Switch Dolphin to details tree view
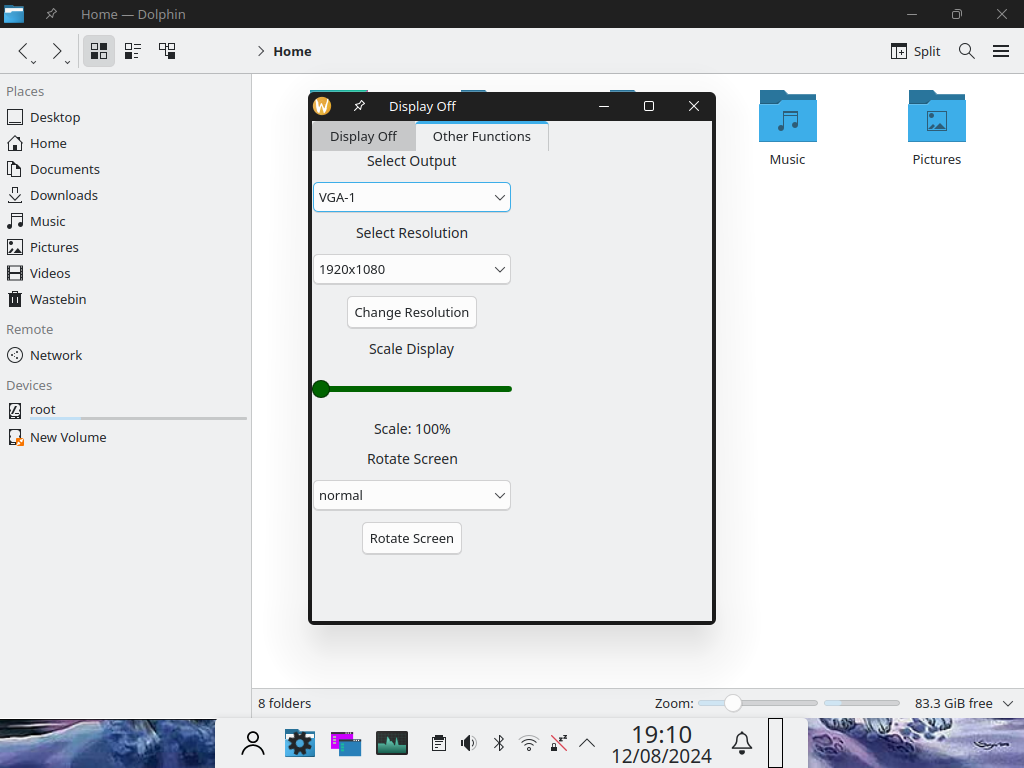1024x768 pixels. [167, 51]
